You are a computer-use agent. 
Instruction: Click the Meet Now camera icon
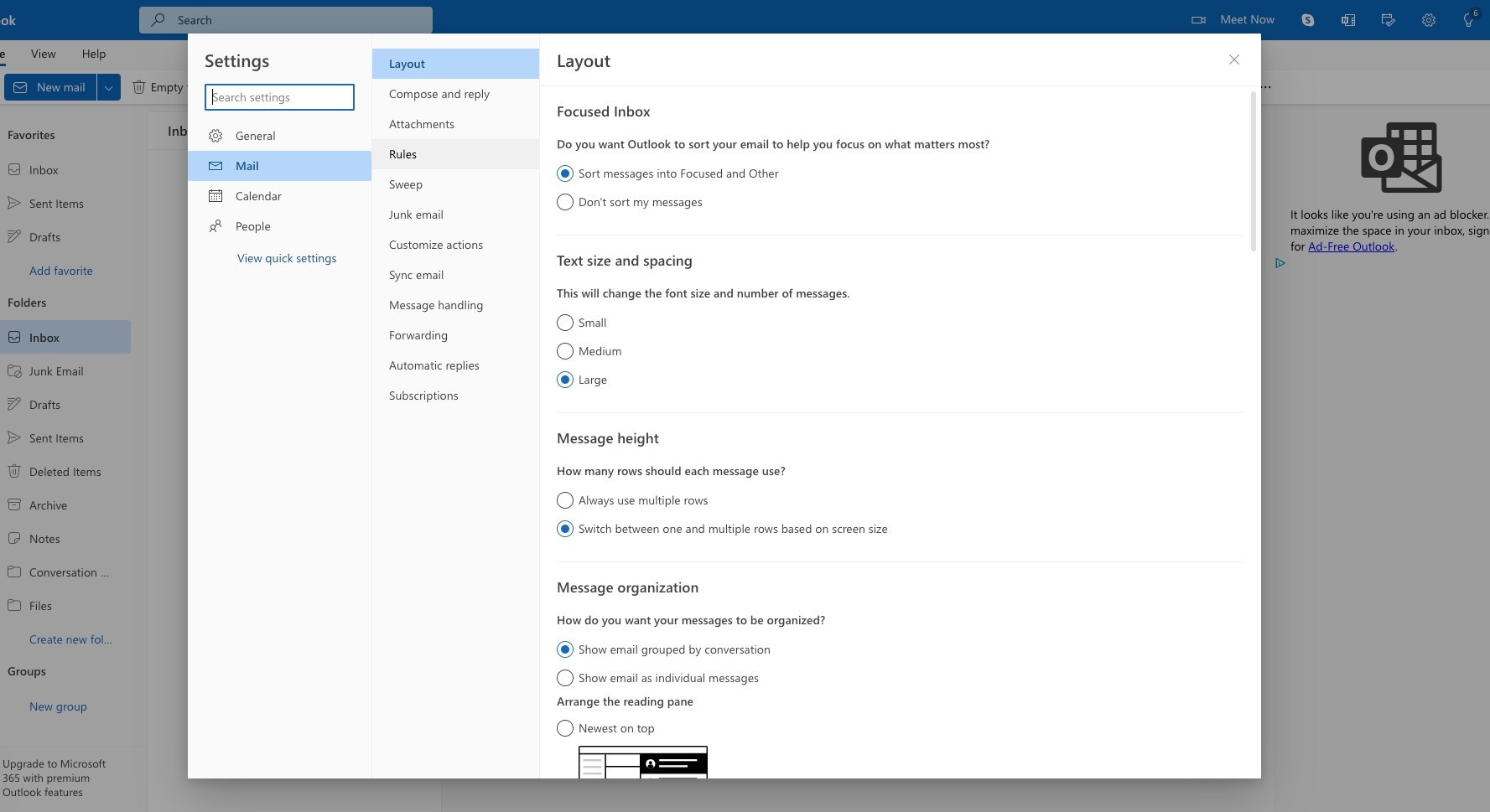click(1198, 20)
